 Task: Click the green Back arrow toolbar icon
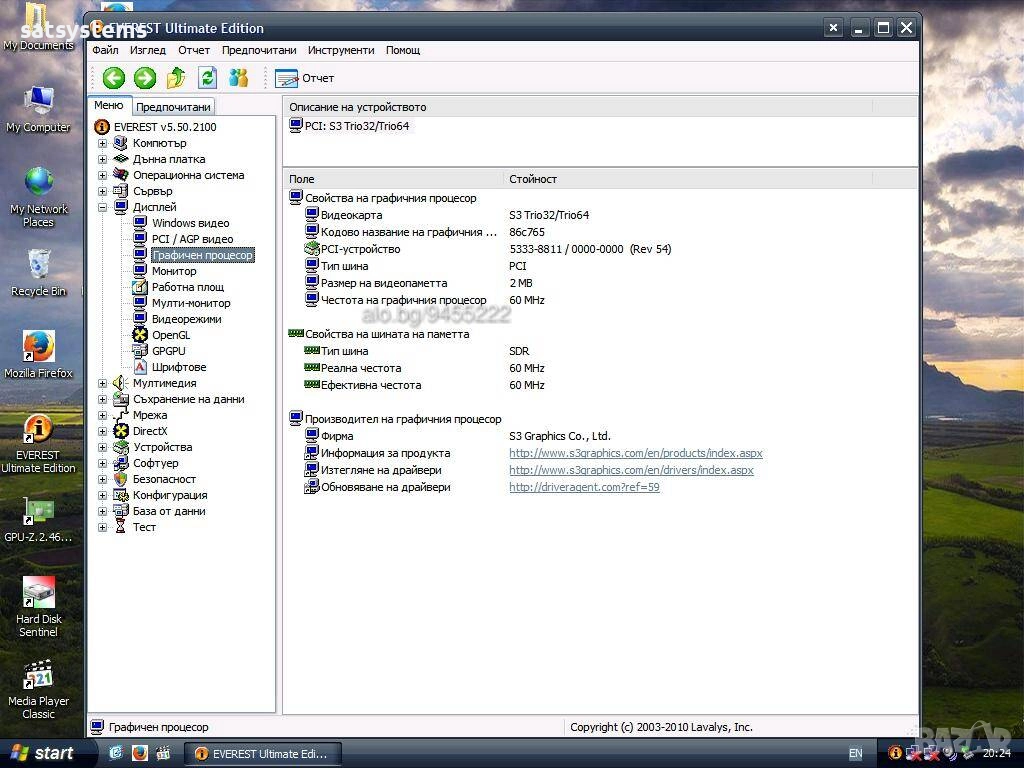[x=114, y=78]
